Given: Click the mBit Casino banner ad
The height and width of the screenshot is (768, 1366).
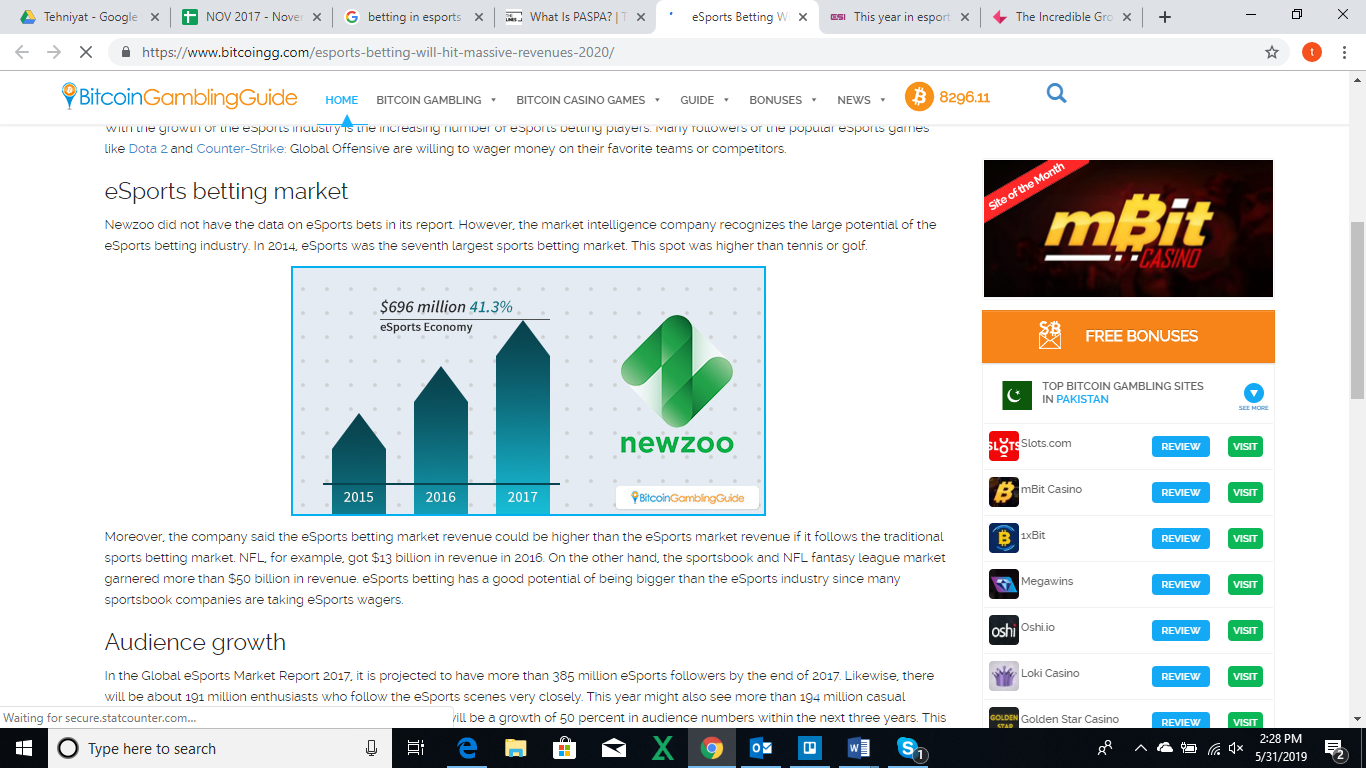Looking at the screenshot, I should coord(1128,228).
